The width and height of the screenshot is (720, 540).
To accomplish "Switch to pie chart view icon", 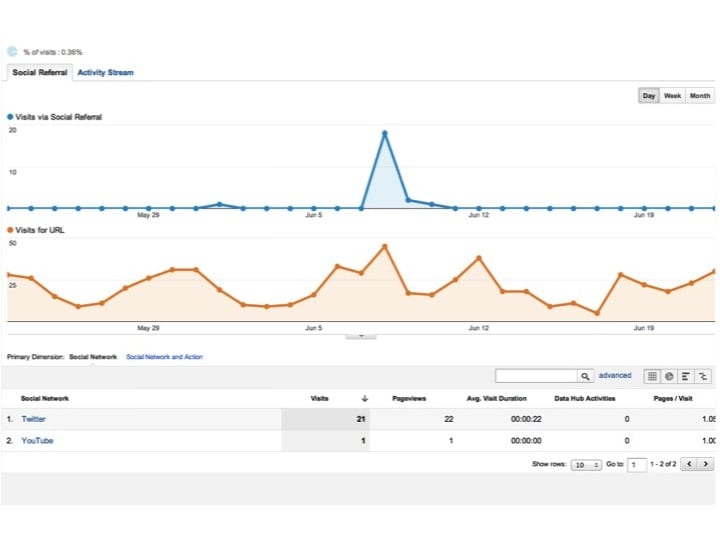I will (x=669, y=376).
